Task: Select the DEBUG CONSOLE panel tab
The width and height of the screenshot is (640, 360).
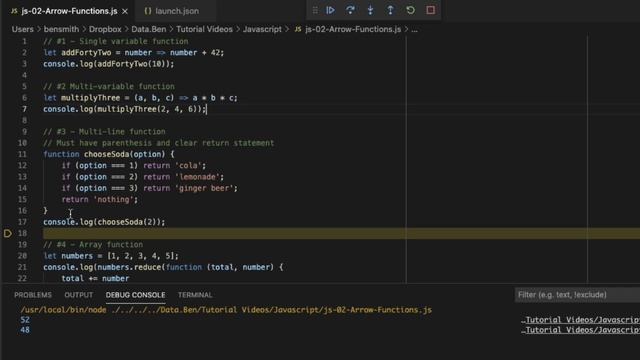Action: pos(136,295)
